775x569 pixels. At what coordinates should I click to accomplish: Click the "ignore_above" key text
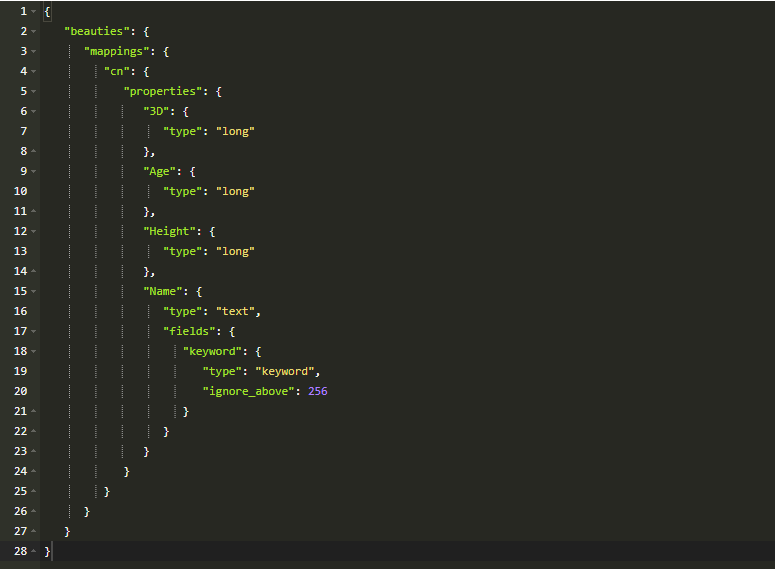coord(249,392)
